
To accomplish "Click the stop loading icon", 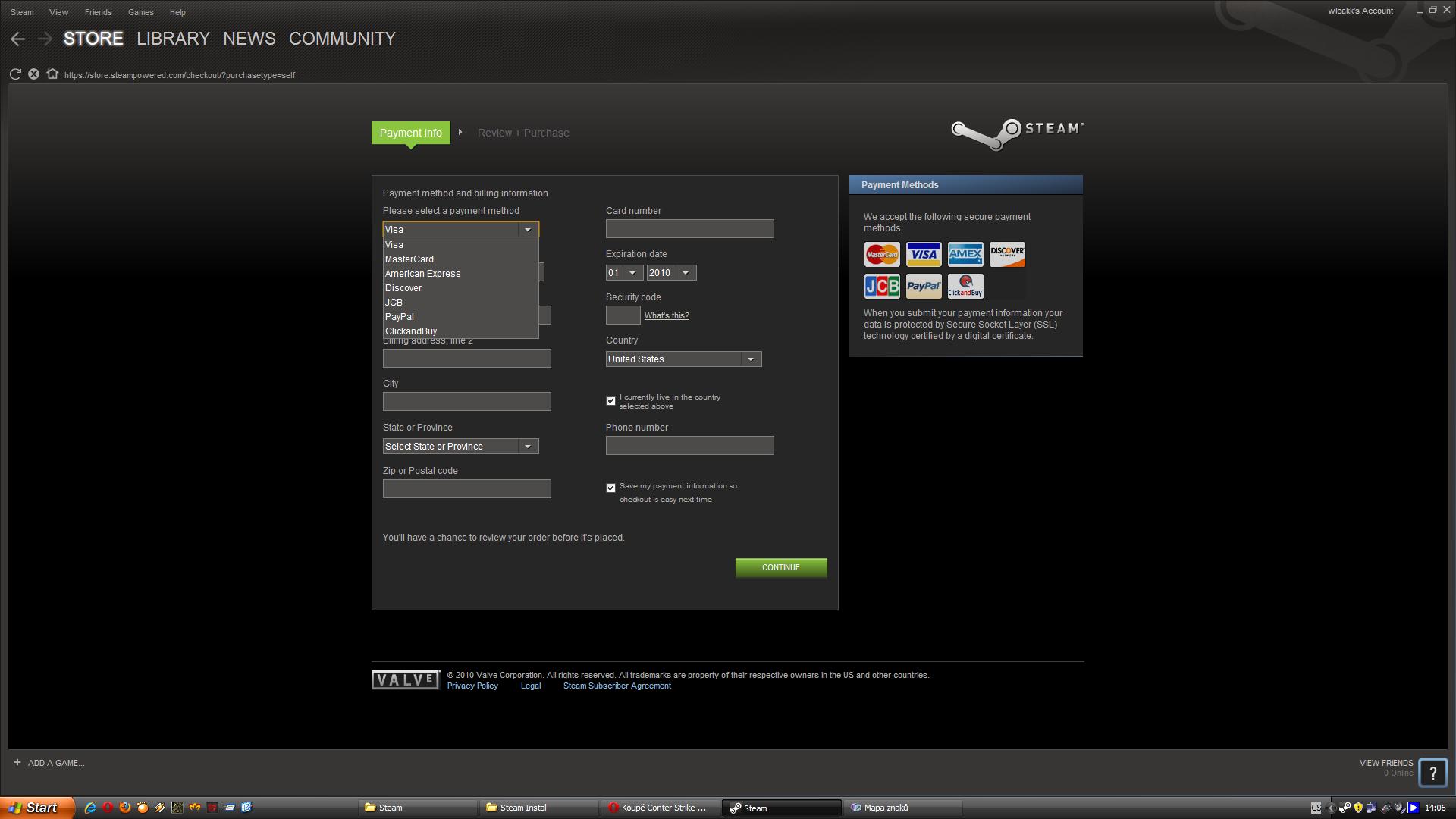I will click(x=33, y=74).
